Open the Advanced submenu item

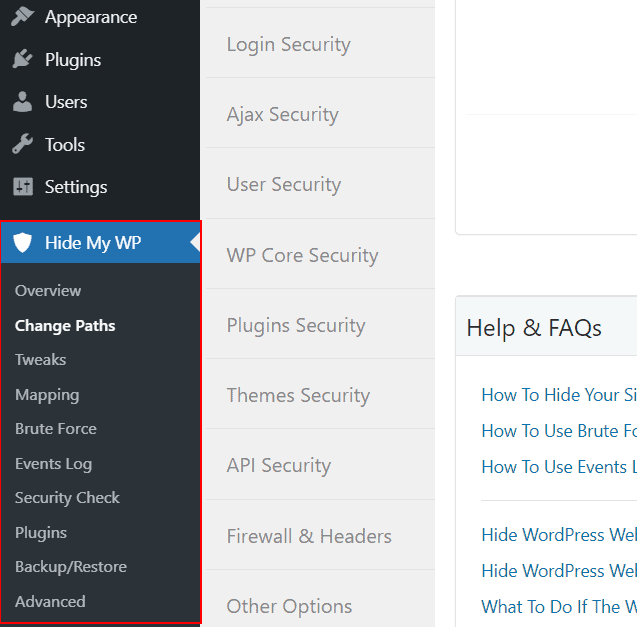click(x=50, y=601)
